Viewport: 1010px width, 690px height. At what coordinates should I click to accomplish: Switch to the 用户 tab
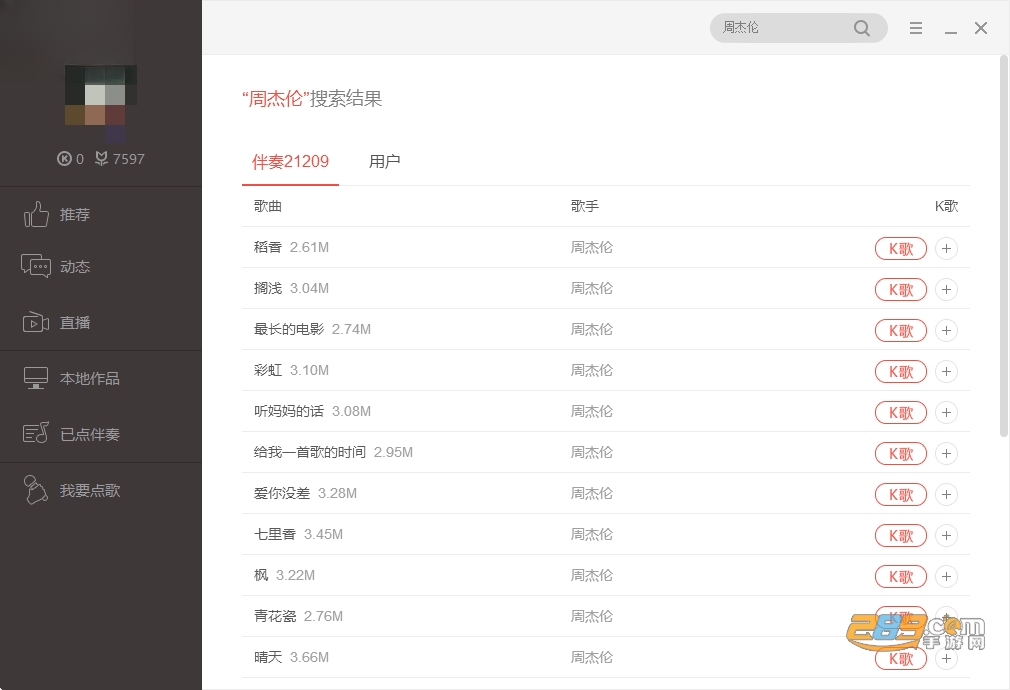pos(385,161)
